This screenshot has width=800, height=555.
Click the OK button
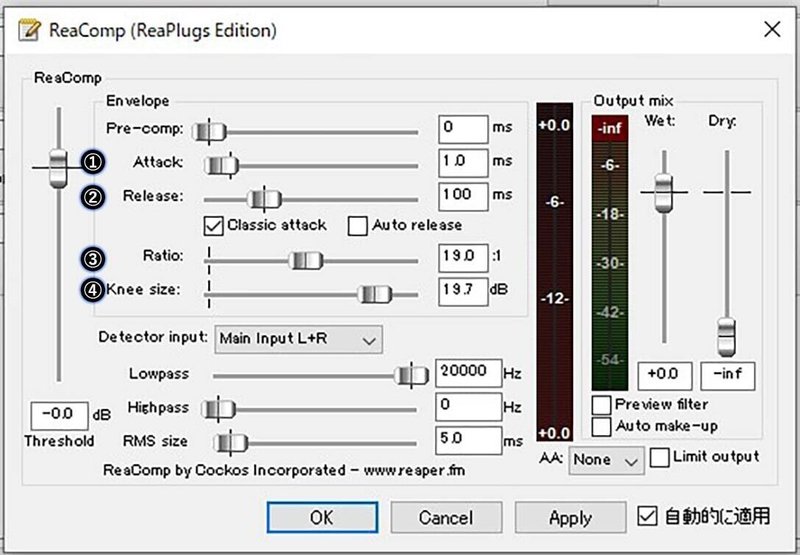coord(322,517)
